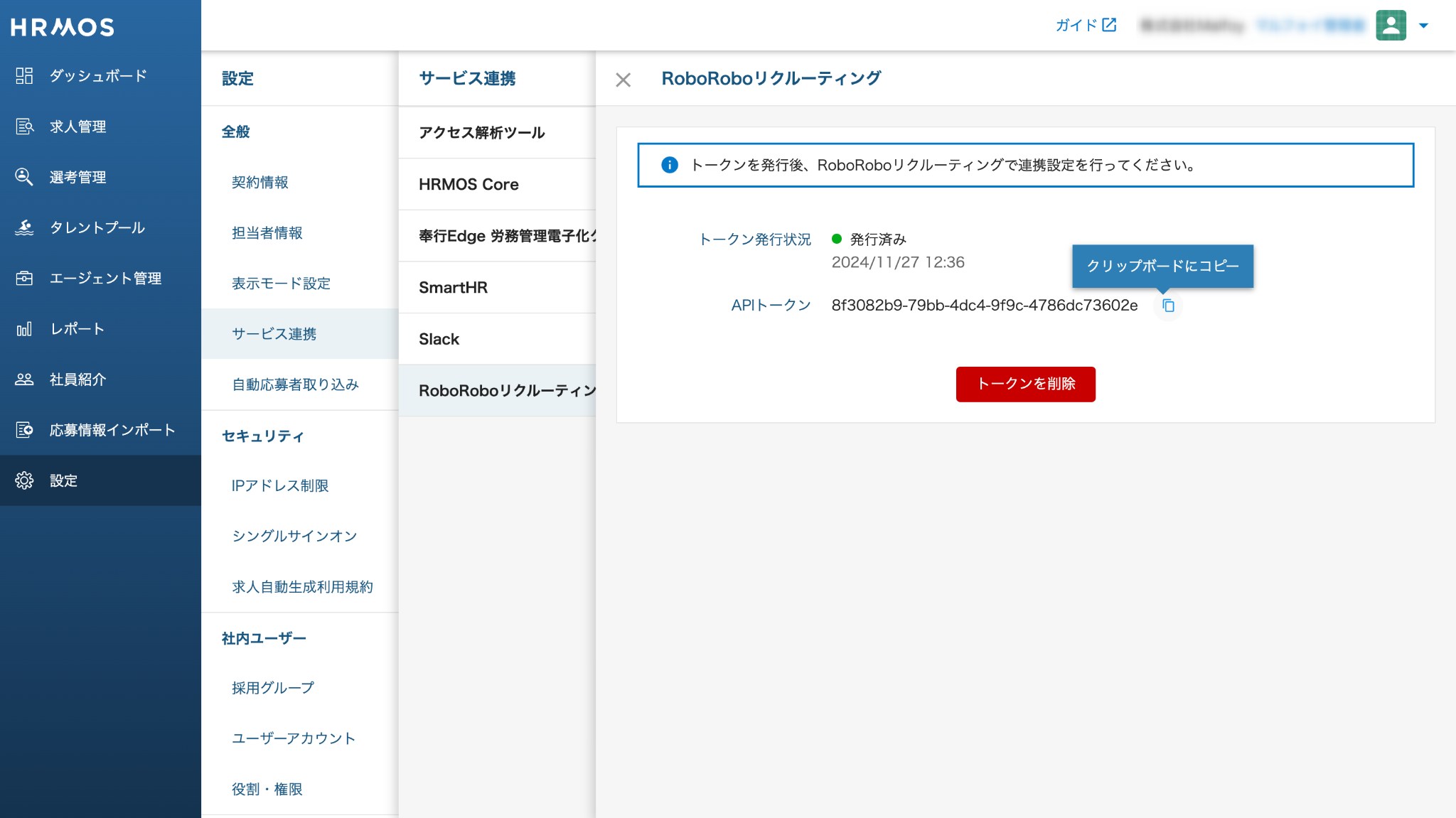Image resolution: width=1456 pixels, height=818 pixels.
Task: Click the セキュリティ section heading
Action: pos(263,436)
